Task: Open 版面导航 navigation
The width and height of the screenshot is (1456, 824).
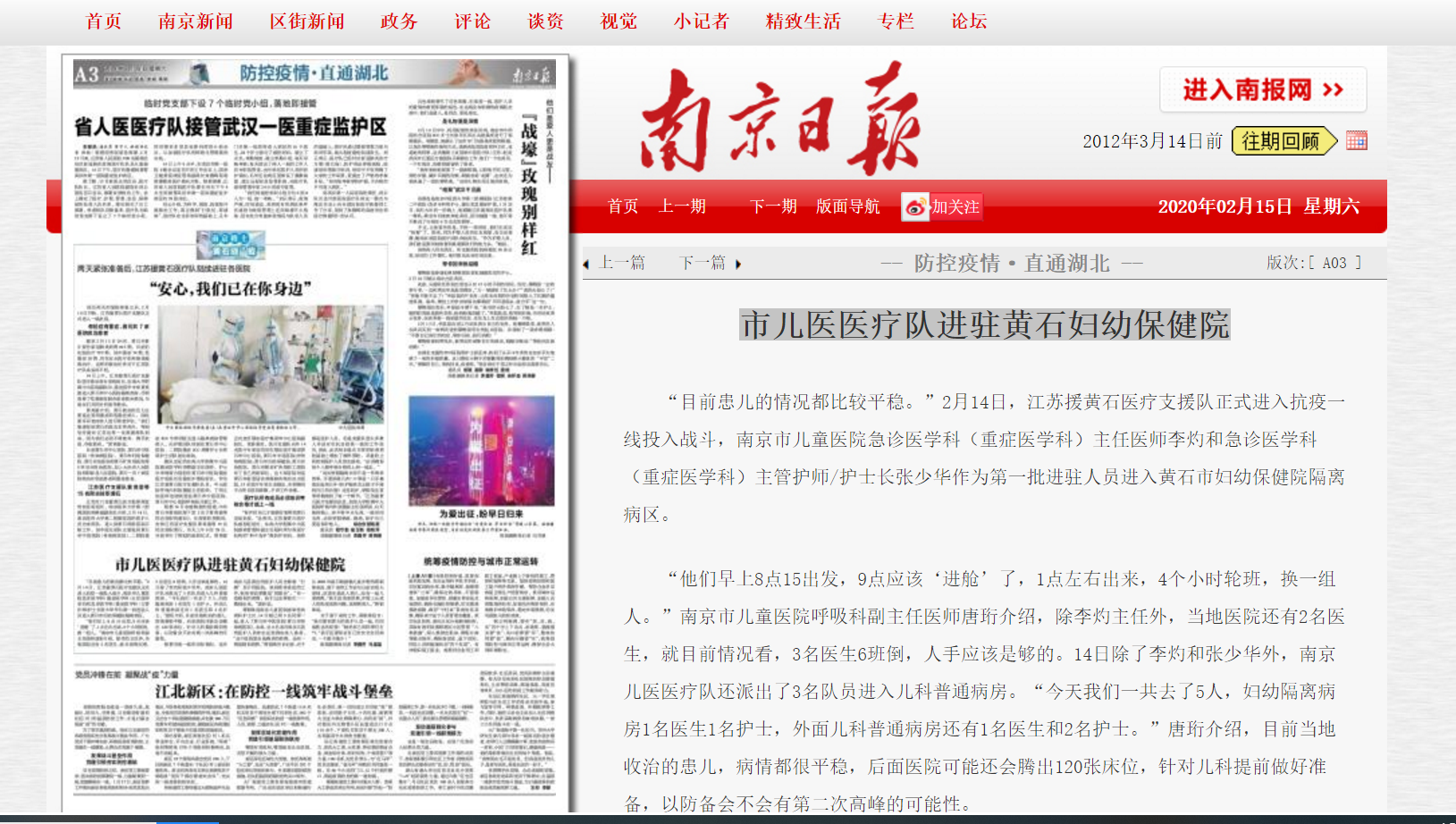Action: tap(847, 206)
